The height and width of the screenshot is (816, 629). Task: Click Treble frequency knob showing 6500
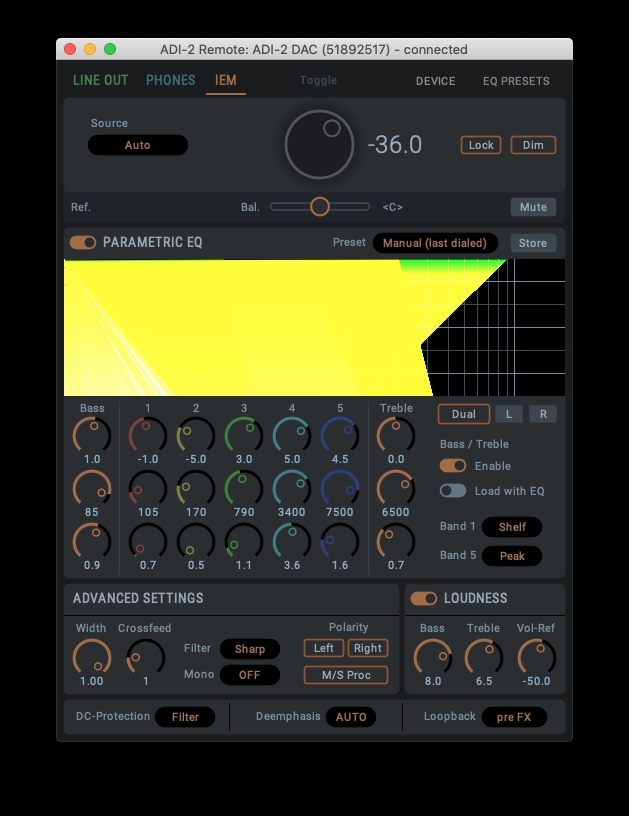(396, 488)
